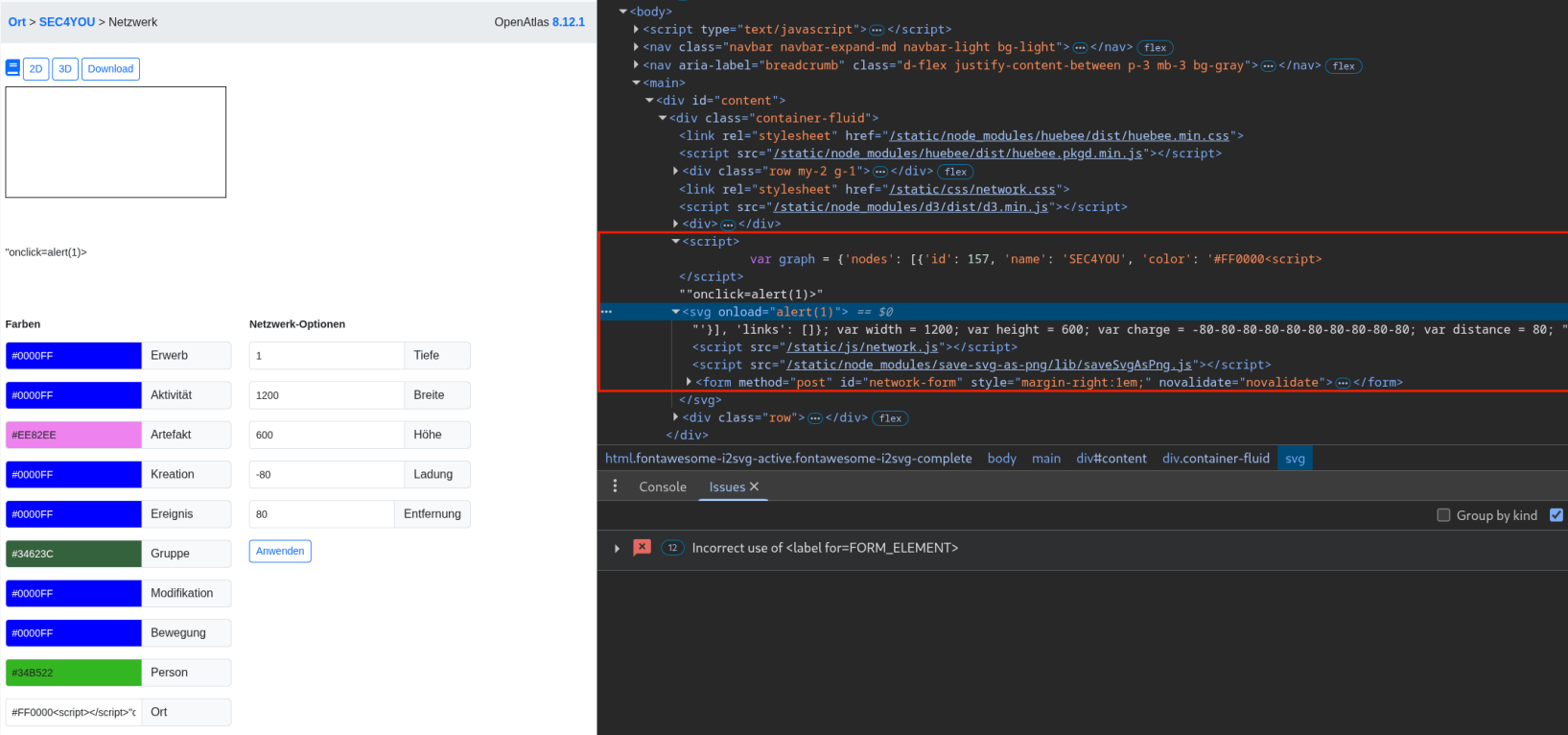Viewport: 1568px width, 735px height.
Task: Switch to the Console tab
Action: (663, 486)
